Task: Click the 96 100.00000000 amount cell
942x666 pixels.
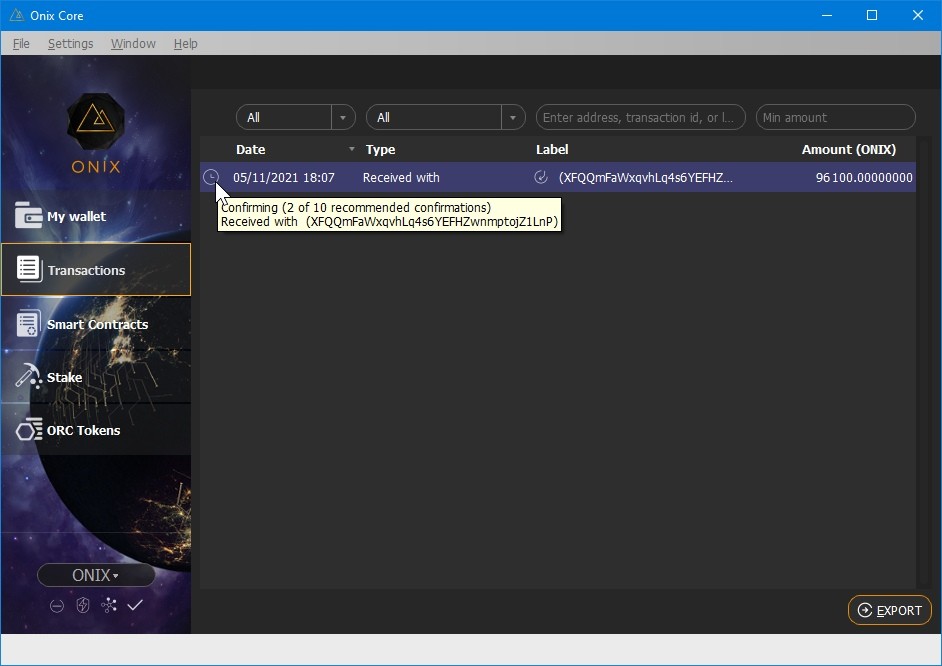Action: coord(864,177)
